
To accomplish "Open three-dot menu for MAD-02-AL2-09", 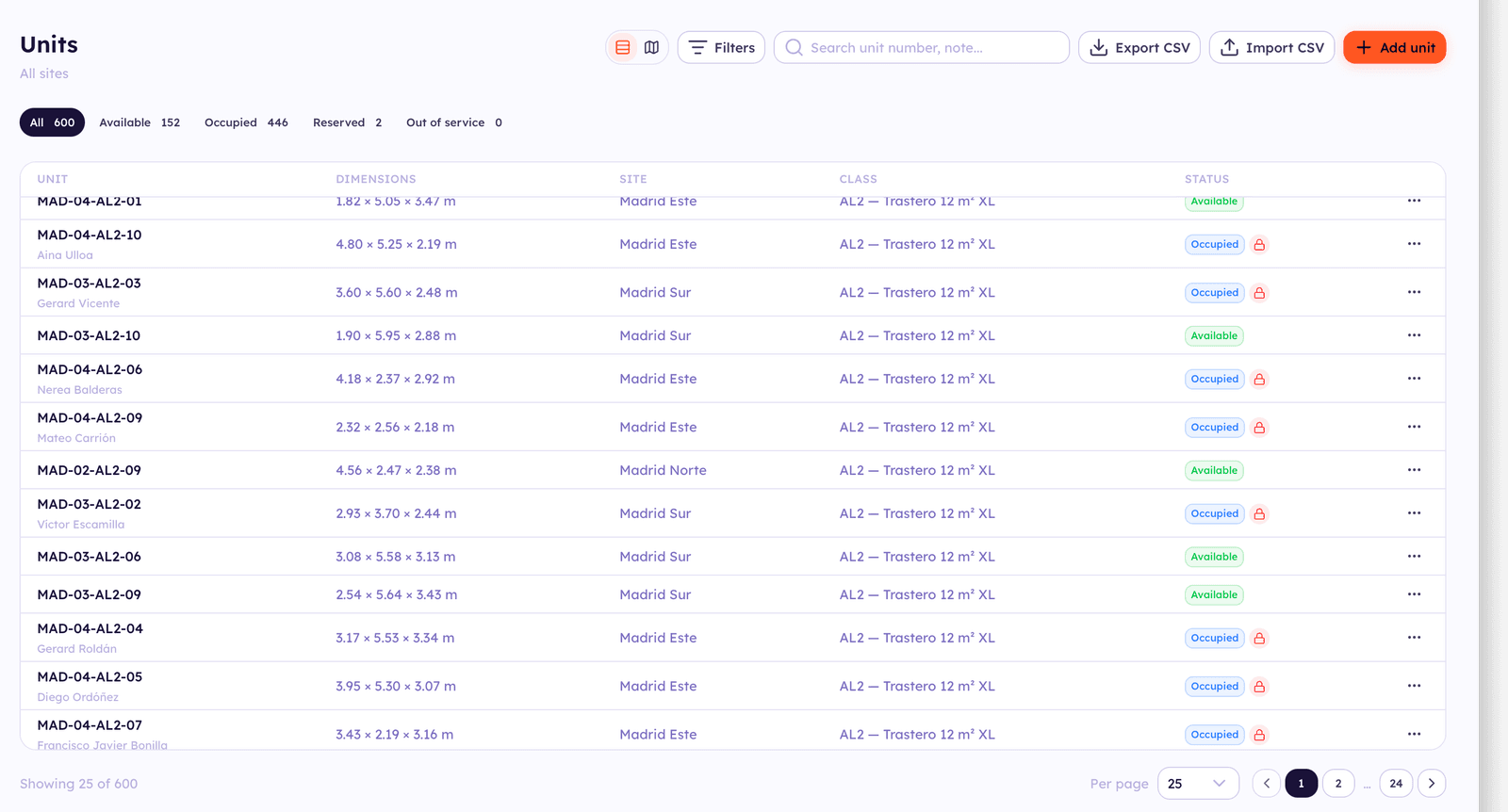I will (x=1414, y=470).
